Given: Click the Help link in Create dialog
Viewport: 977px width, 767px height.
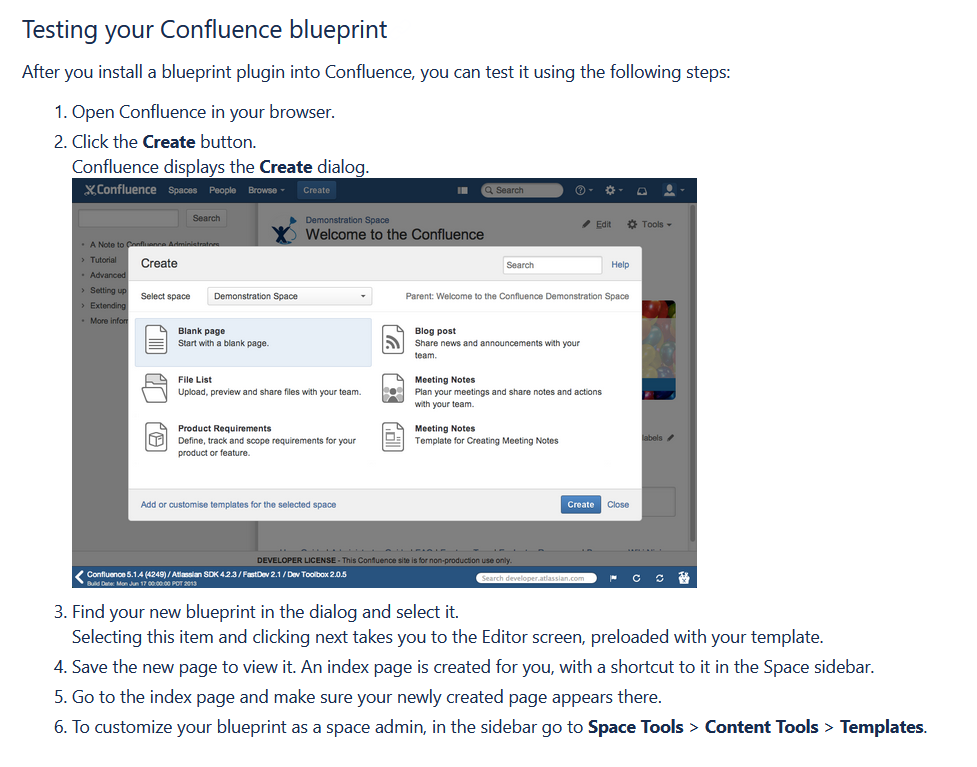Looking at the screenshot, I should pyautogui.click(x=620, y=265).
